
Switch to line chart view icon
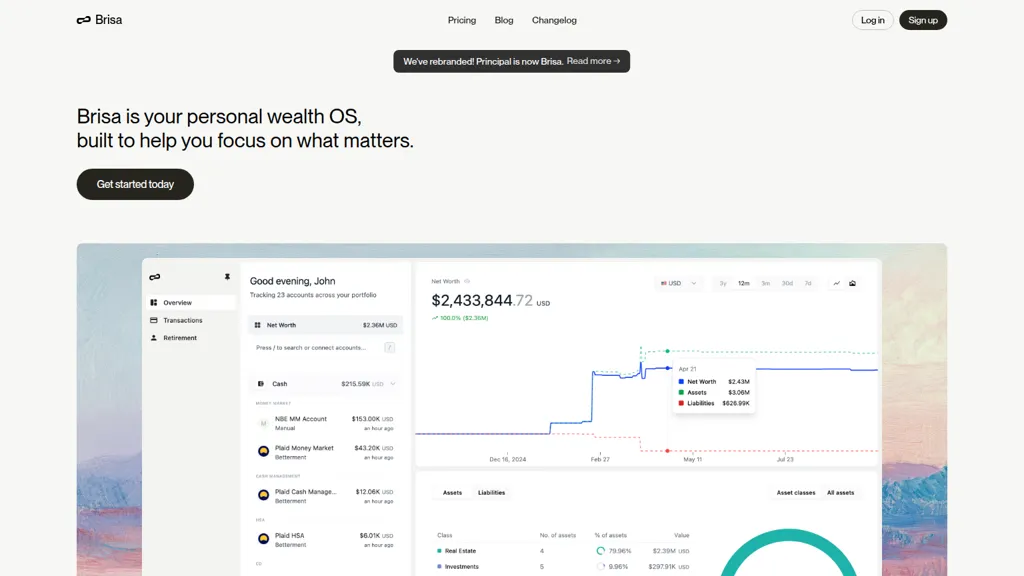[x=837, y=283]
